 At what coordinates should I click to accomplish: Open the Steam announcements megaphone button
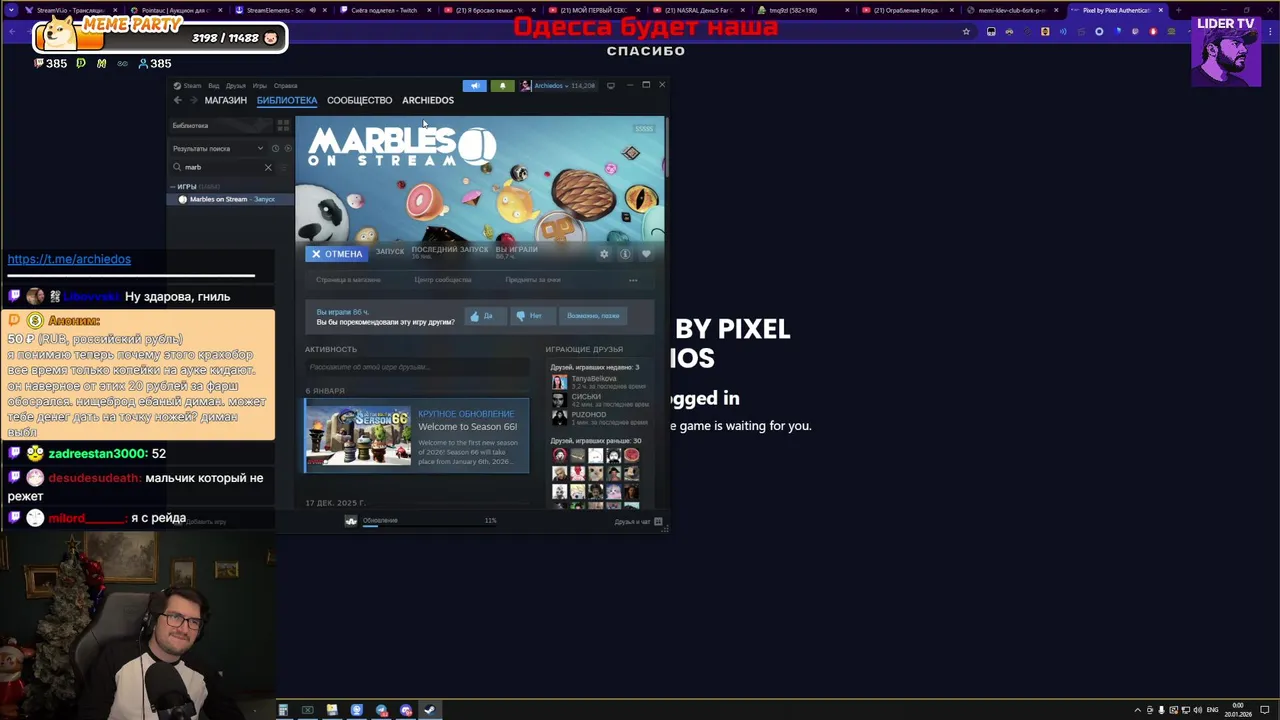point(475,86)
